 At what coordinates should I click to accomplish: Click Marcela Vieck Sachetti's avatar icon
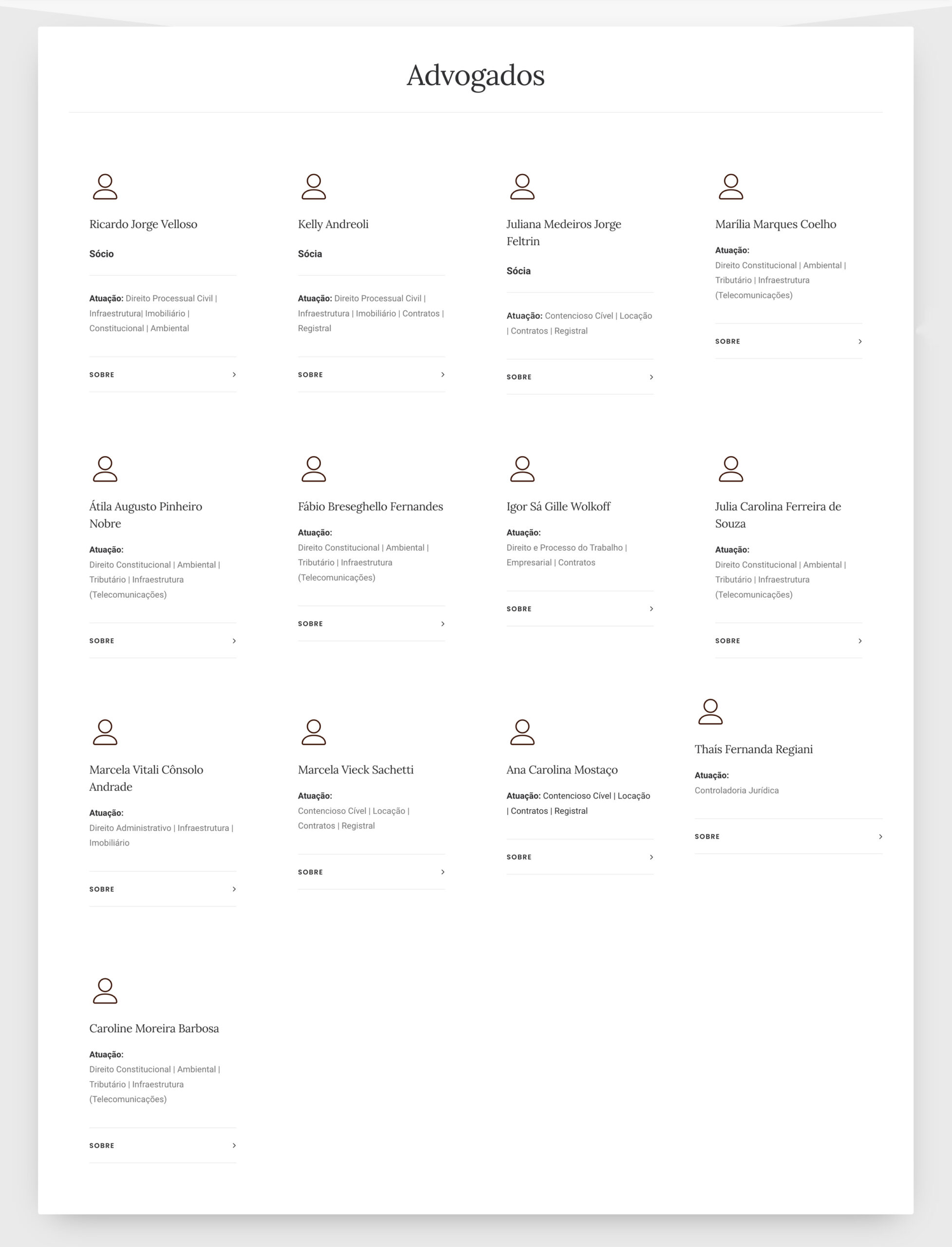tap(313, 733)
